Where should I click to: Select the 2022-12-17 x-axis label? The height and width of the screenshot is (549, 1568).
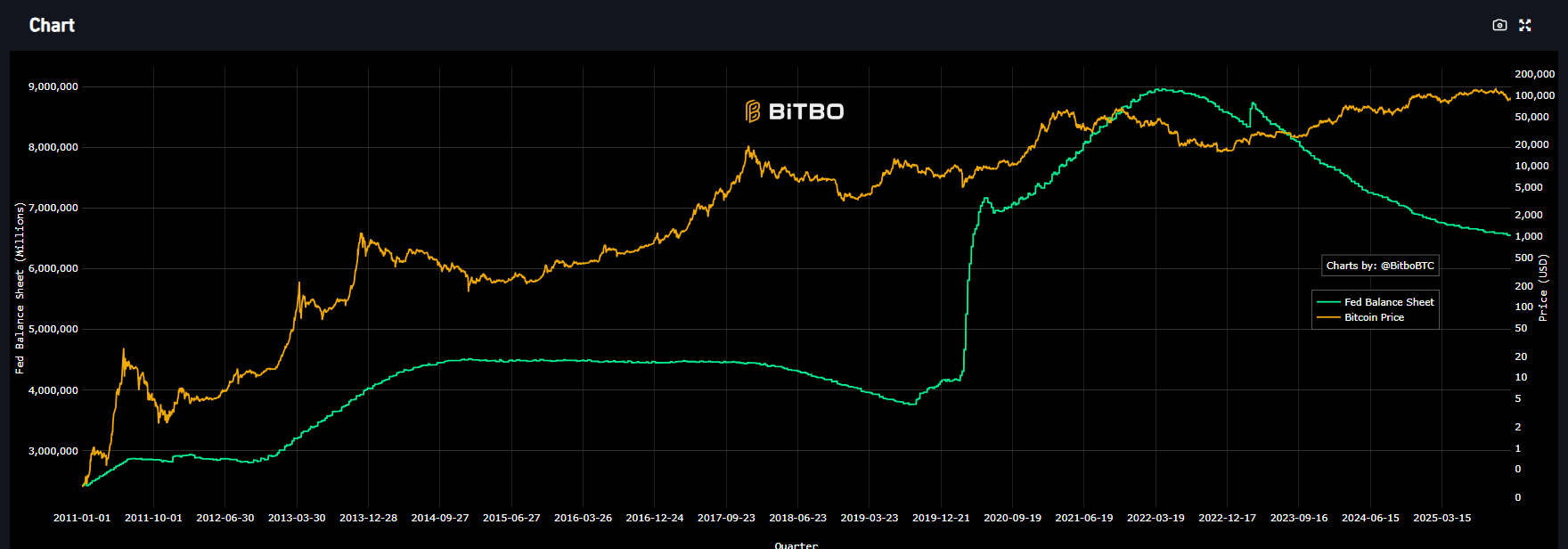coord(1227,518)
